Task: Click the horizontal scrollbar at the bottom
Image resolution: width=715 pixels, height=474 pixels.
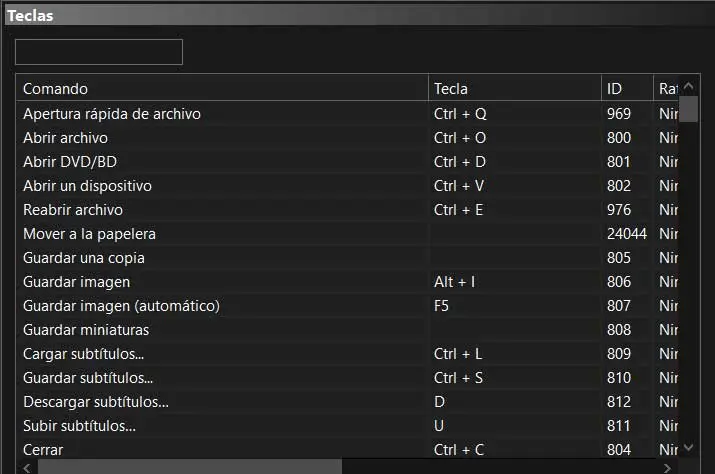Action: point(190,466)
